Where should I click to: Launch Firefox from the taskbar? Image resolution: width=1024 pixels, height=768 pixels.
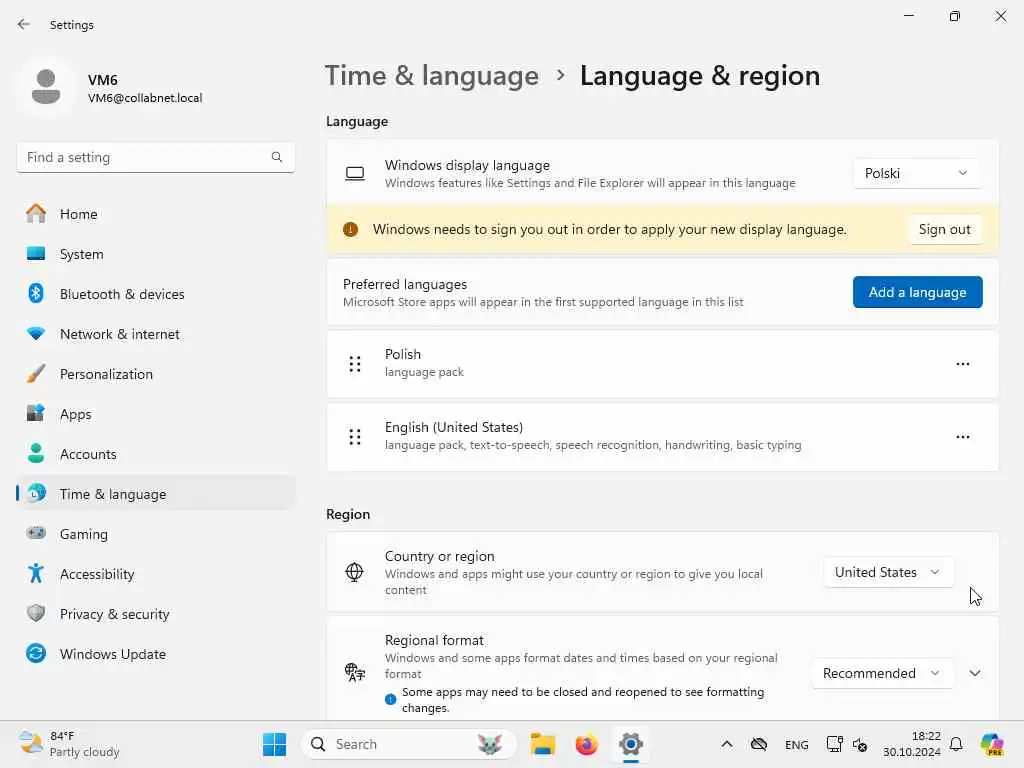tap(586, 744)
